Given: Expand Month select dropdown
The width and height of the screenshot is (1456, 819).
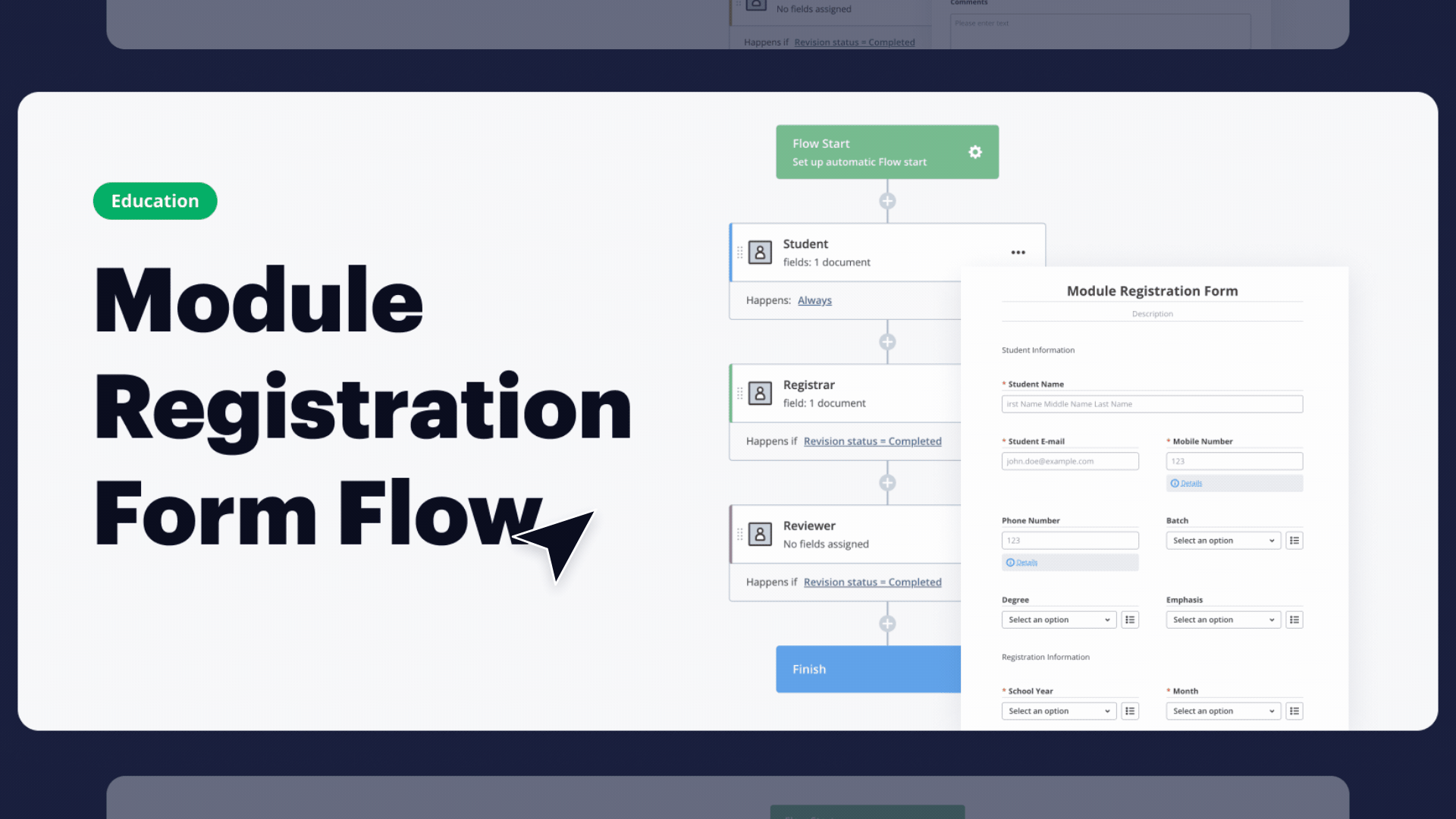Looking at the screenshot, I should [1223, 711].
